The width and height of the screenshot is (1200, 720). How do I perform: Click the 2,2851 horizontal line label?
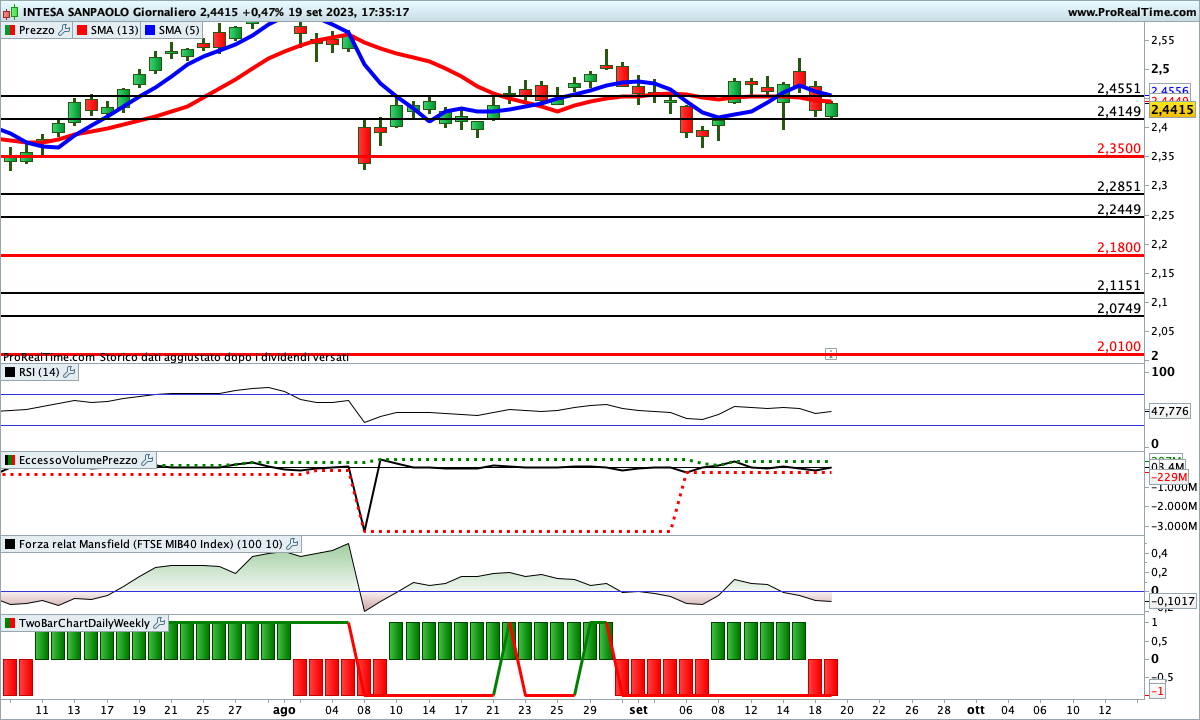click(x=1118, y=186)
